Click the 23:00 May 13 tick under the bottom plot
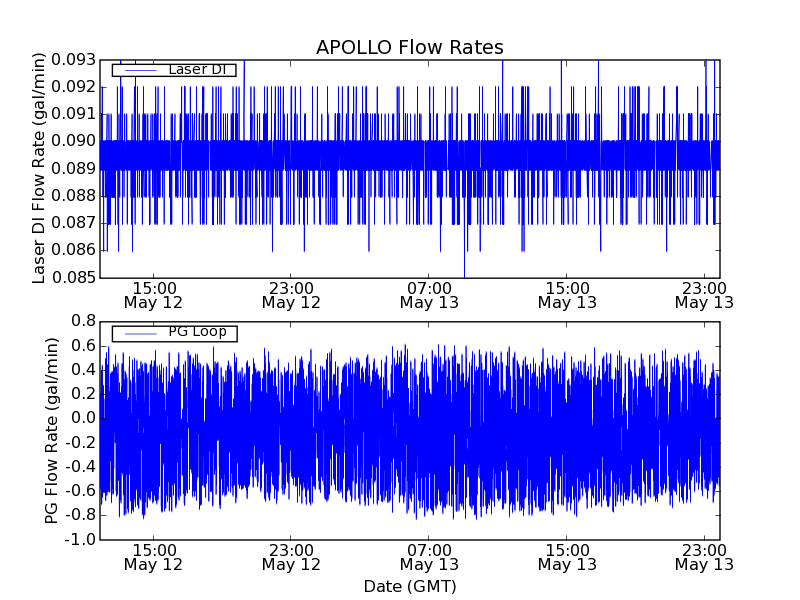Viewport: 800px width, 600px height. tap(704, 556)
